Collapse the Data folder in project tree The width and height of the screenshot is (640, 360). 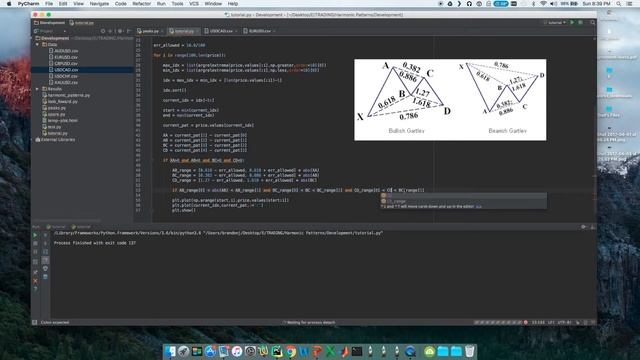point(37,44)
